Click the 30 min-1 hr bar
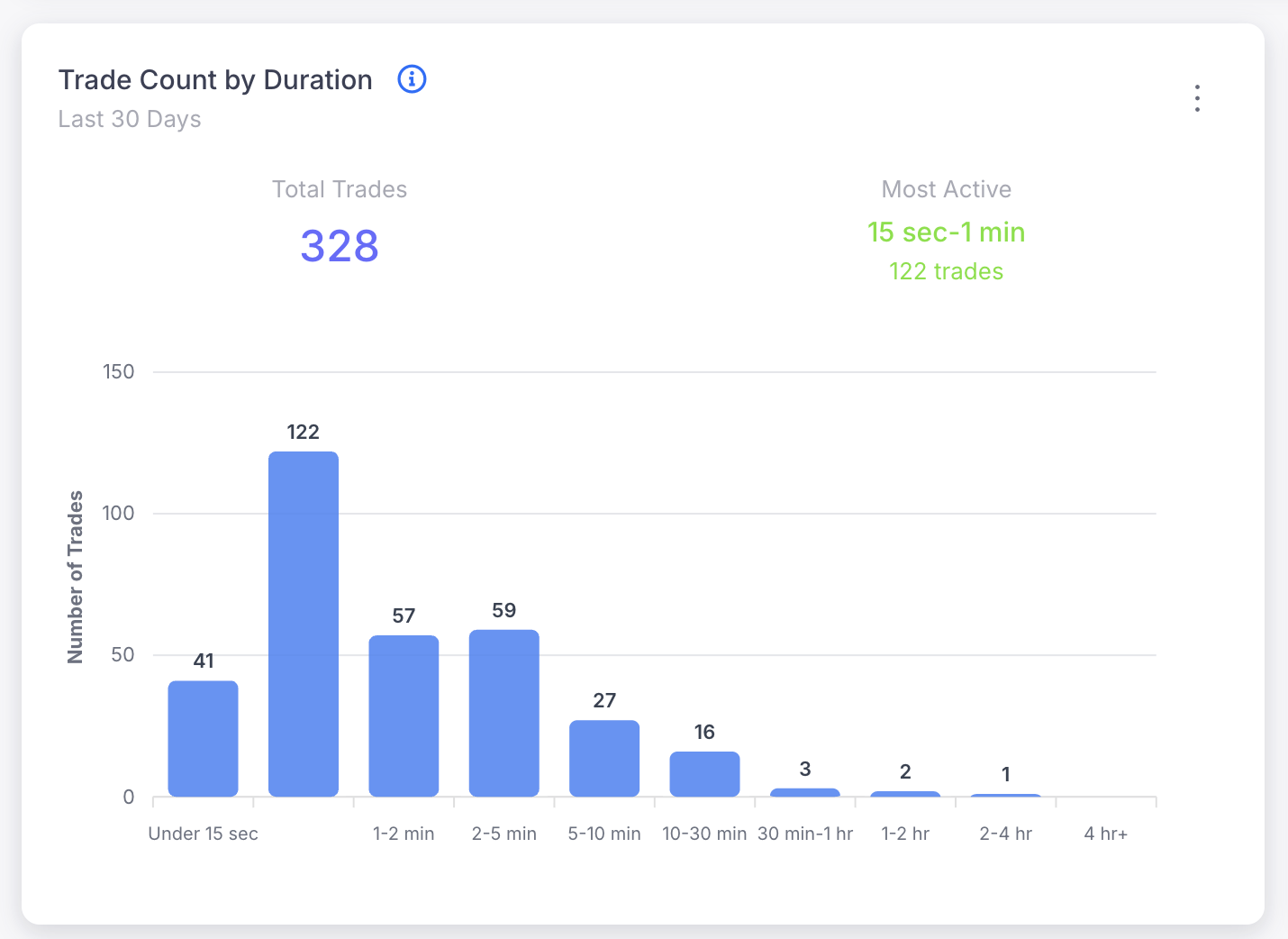Screen dimensions: 1288x939 805,793
